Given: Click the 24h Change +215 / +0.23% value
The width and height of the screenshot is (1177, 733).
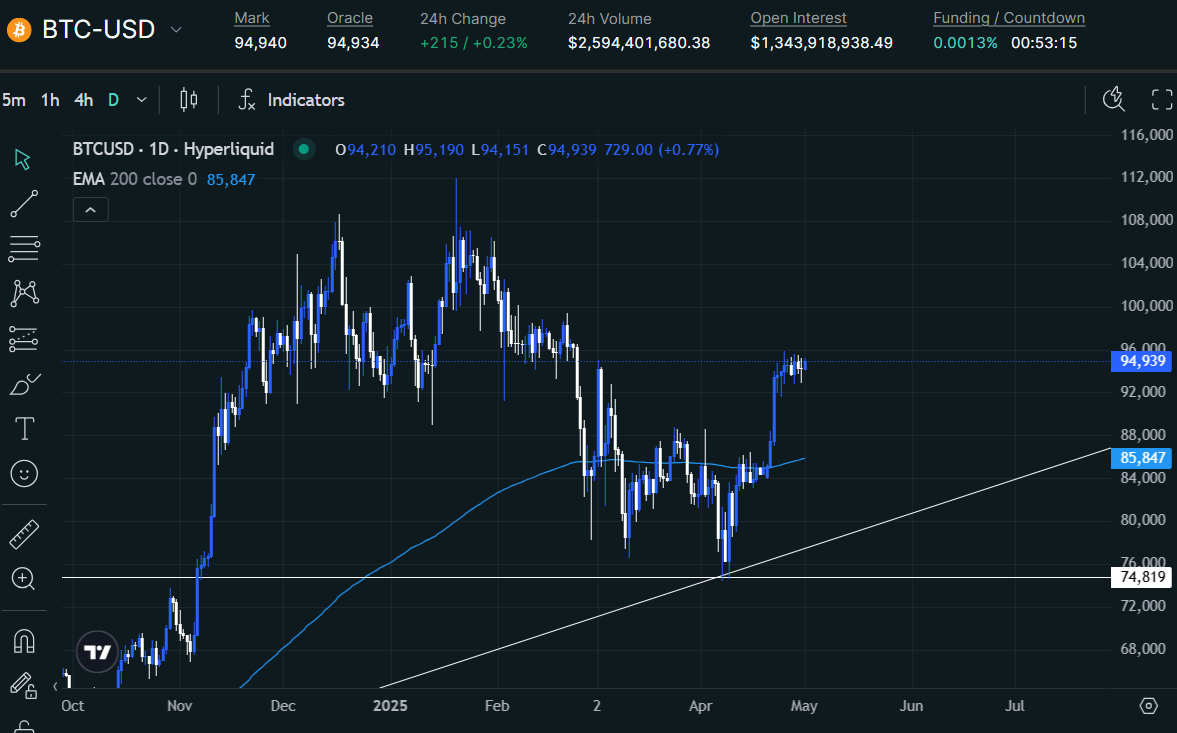Looking at the screenshot, I should pos(474,43).
